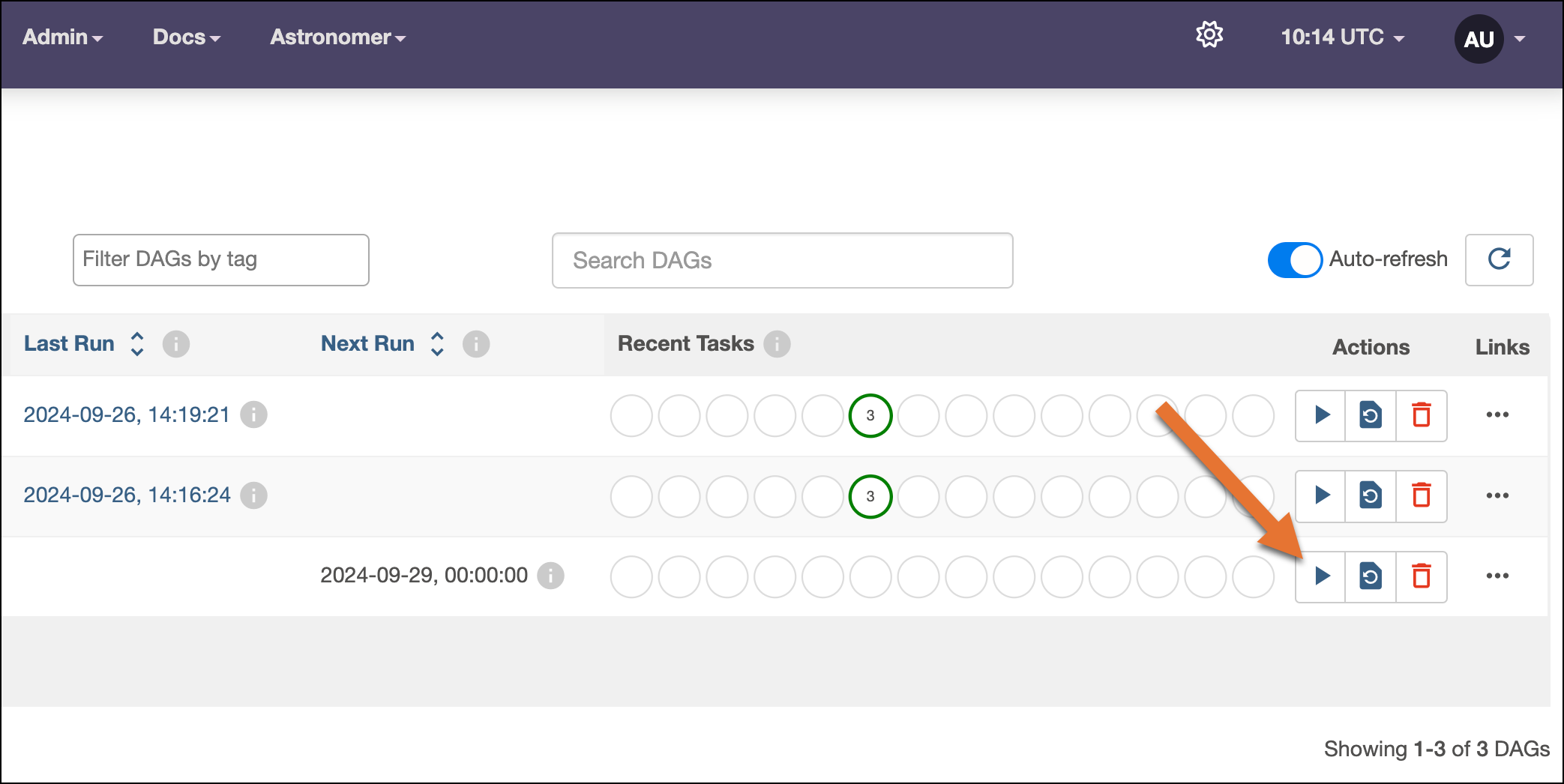
Task: Re-parse the third DAG using the reload icon
Action: (1371, 576)
